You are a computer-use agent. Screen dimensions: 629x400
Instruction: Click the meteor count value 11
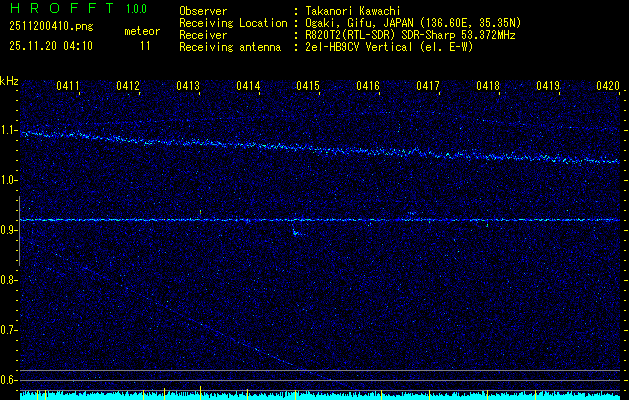point(146,46)
